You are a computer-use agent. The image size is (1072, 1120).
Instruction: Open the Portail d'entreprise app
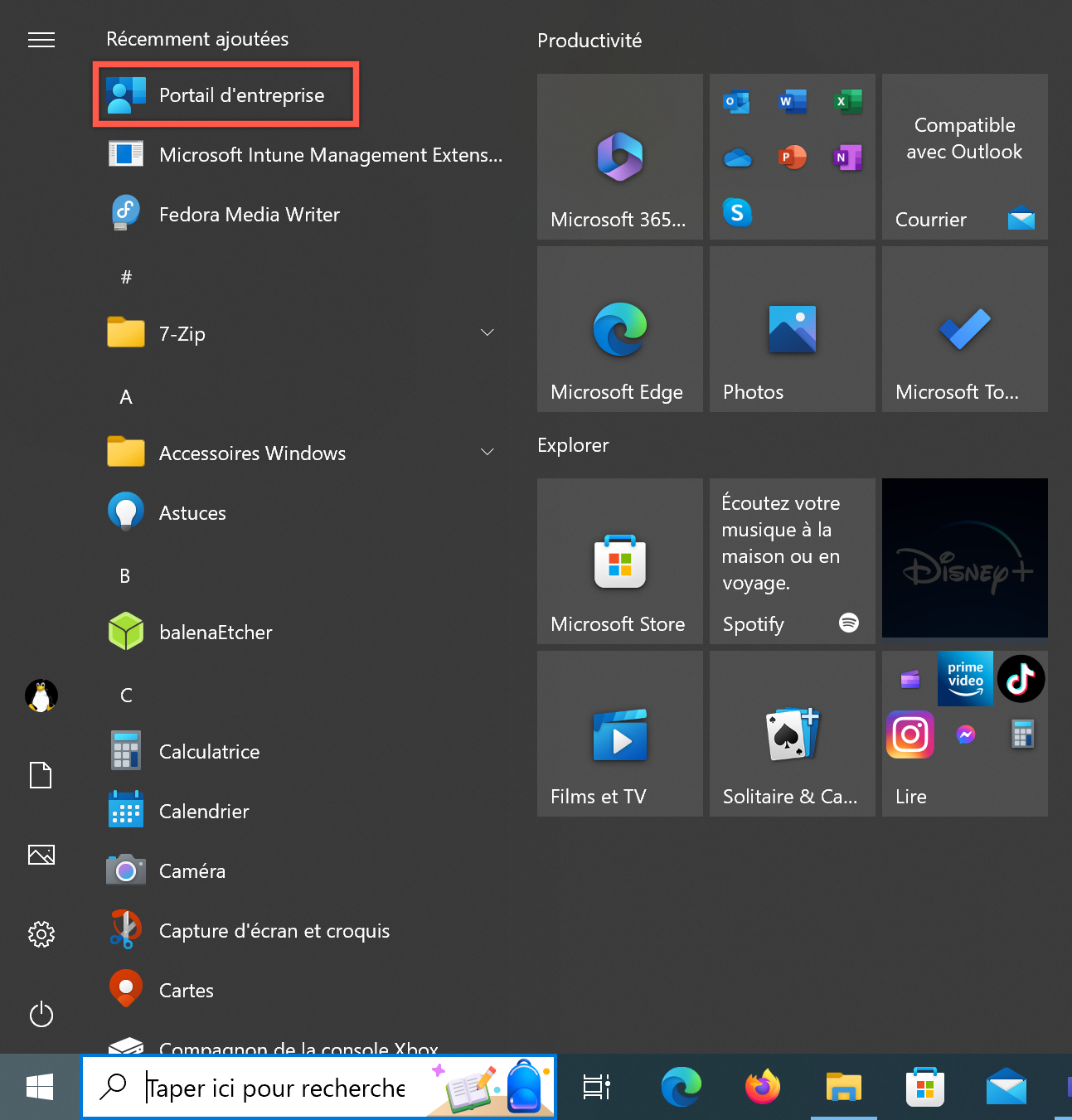[226, 95]
